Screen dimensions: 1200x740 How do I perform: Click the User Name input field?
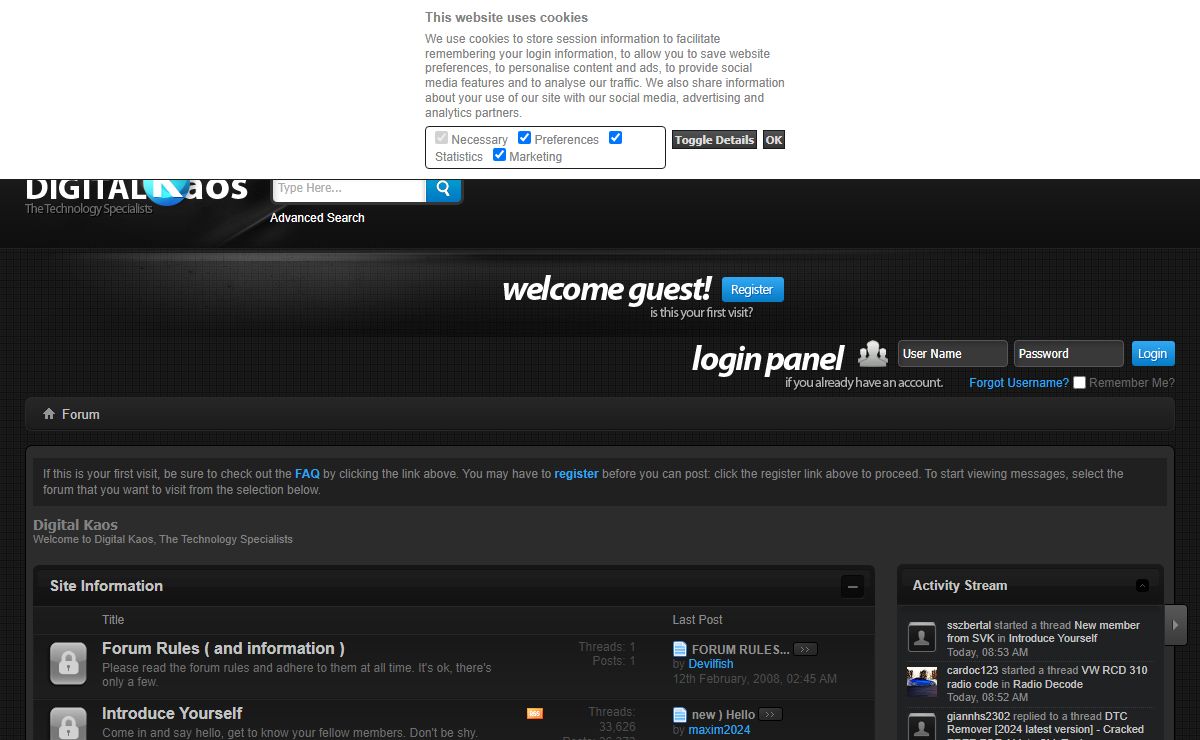tap(952, 353)
